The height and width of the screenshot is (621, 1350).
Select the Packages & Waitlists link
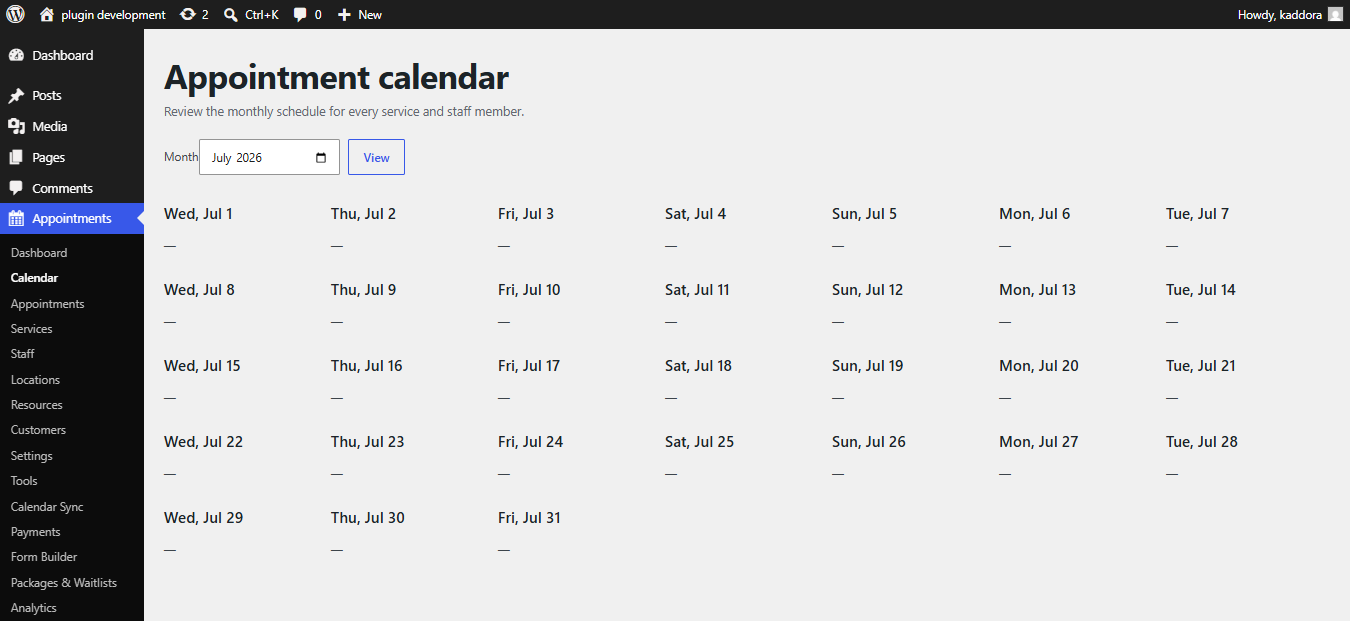(64, 583)
